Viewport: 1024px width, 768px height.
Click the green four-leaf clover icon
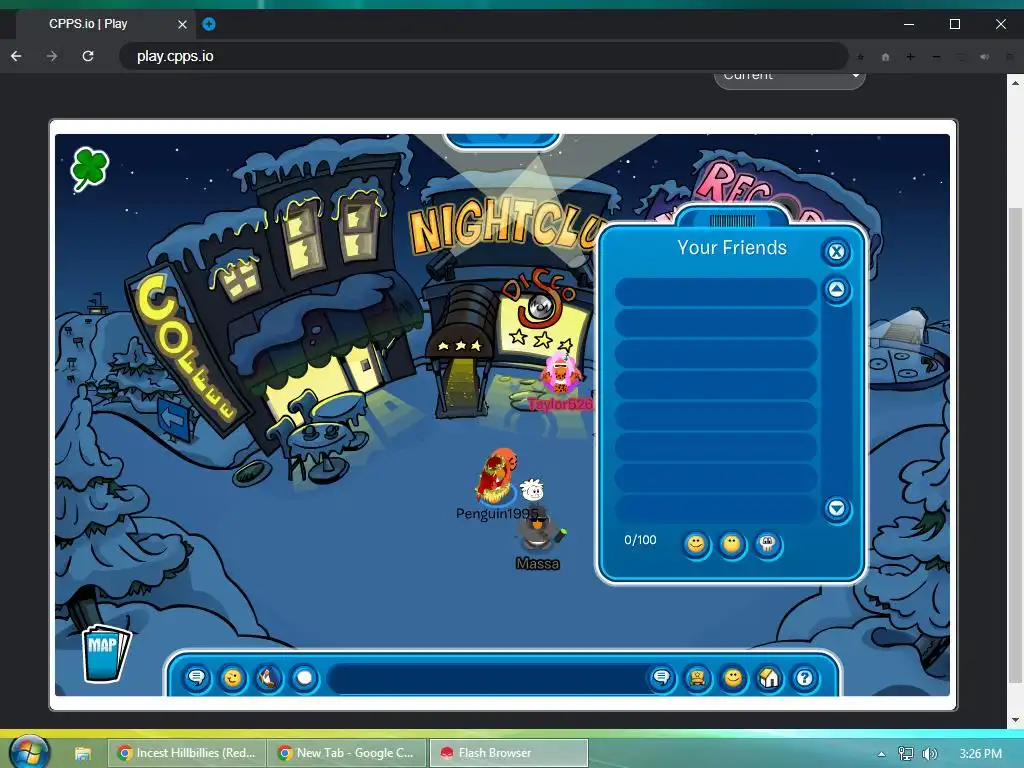tap(89, 168)
